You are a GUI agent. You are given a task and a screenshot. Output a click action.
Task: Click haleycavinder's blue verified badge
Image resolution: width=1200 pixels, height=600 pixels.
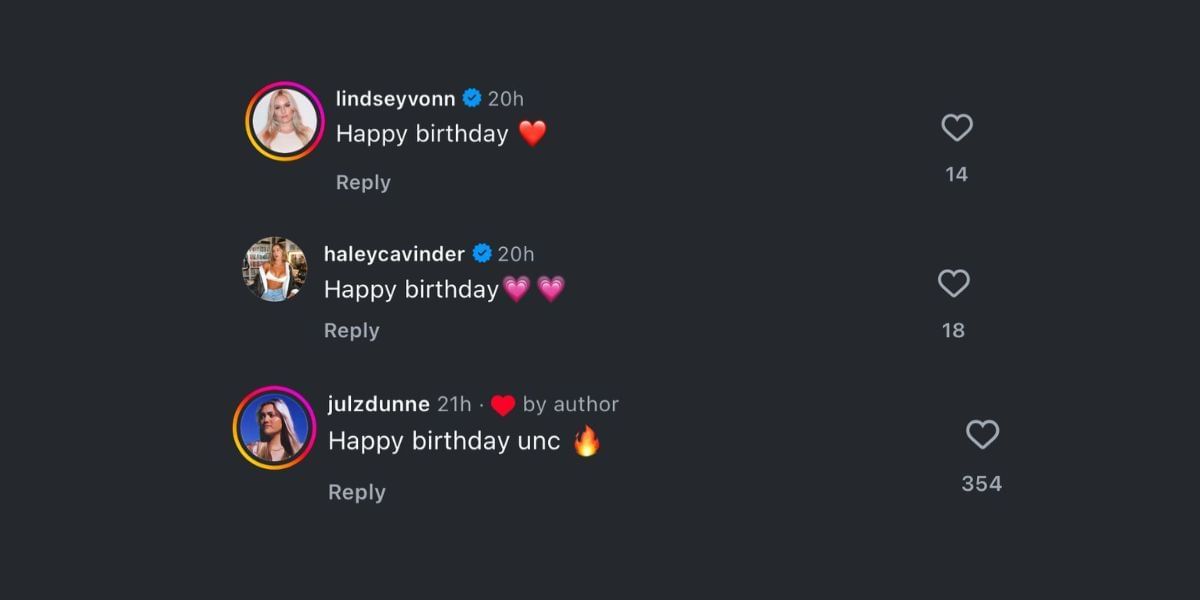tap(482, 254)
